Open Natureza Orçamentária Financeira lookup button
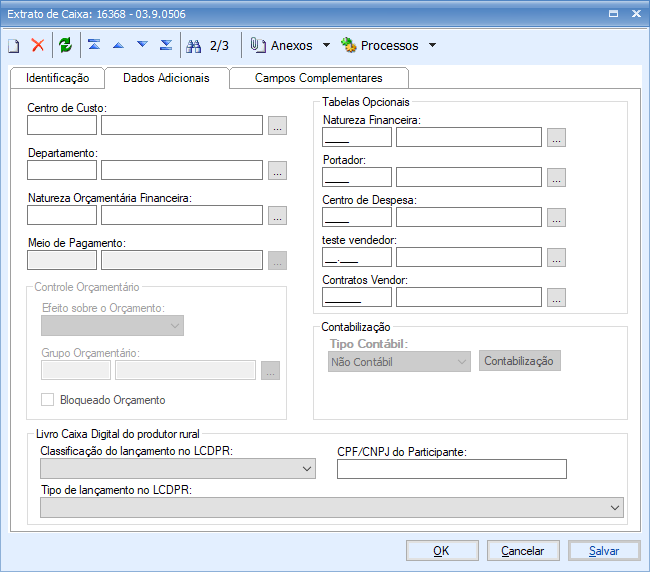Viewport: 650px width, 572px height. 277,216
